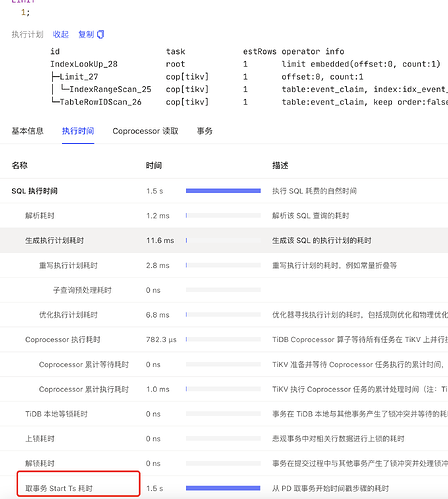Click the Coprocessor 执行耗时 row
The image size is (448, 499).
(x=224, y=339)
